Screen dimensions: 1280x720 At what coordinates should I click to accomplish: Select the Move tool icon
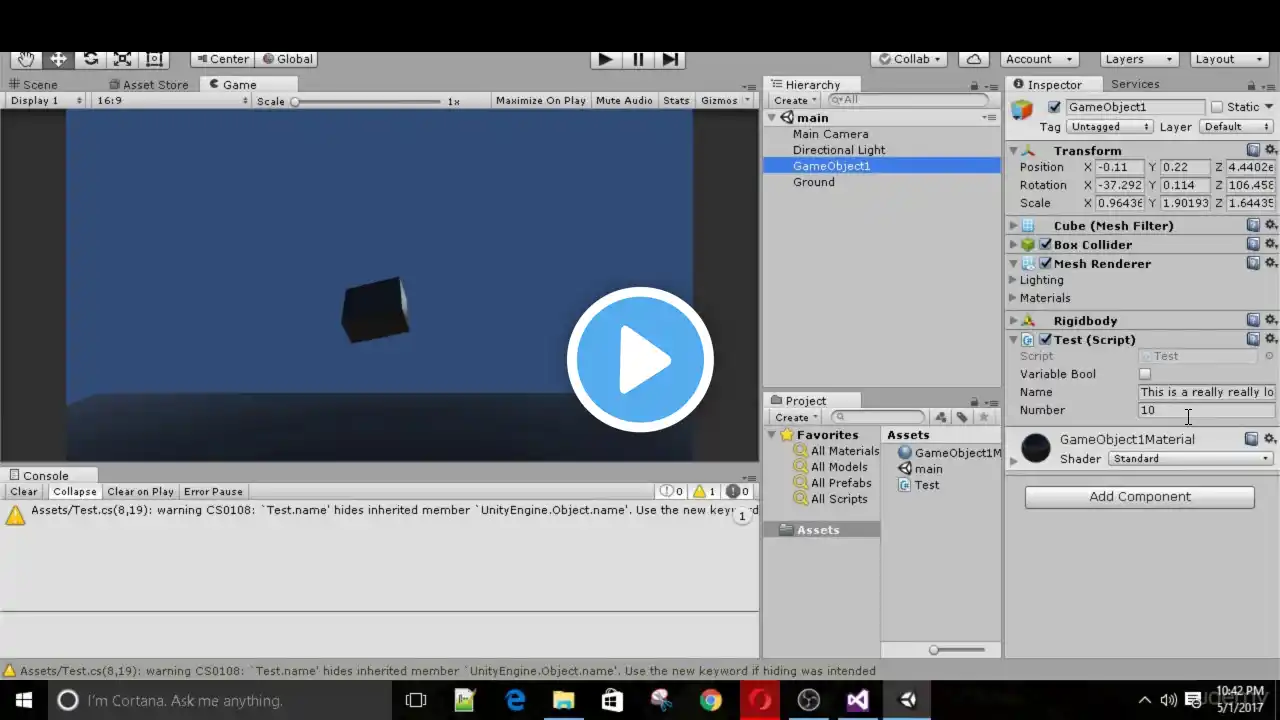[x=58, y=59]
